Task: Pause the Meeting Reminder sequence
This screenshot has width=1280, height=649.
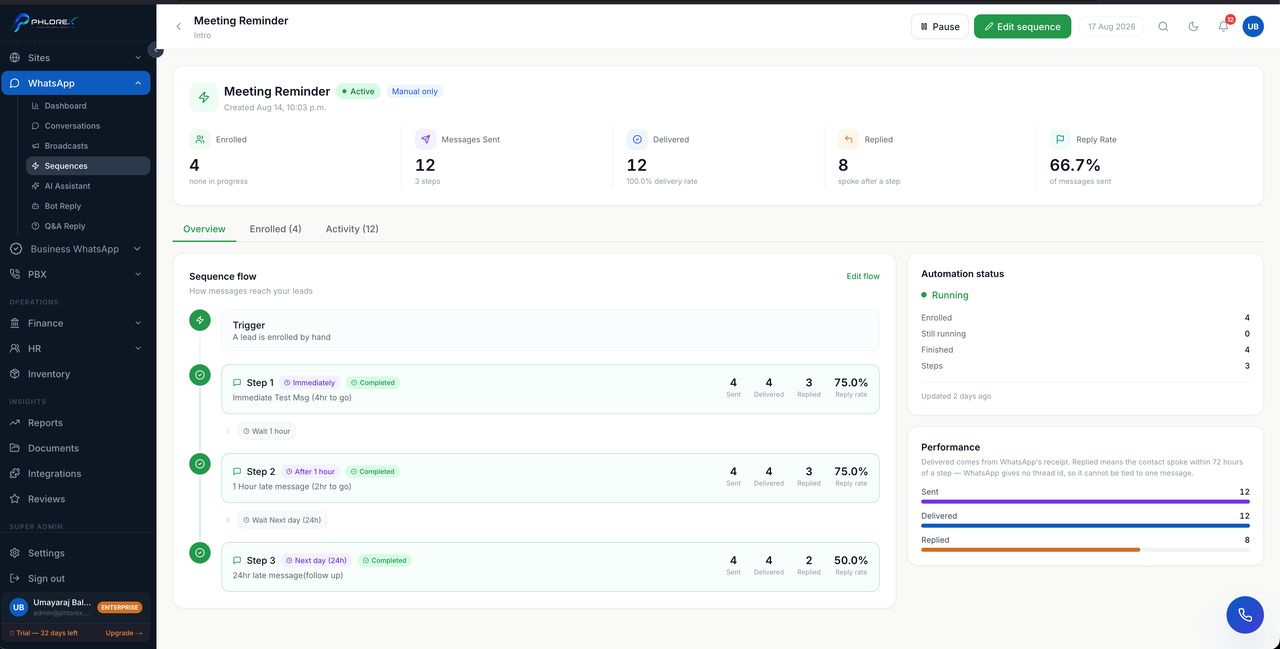Action: click(939, 27)
